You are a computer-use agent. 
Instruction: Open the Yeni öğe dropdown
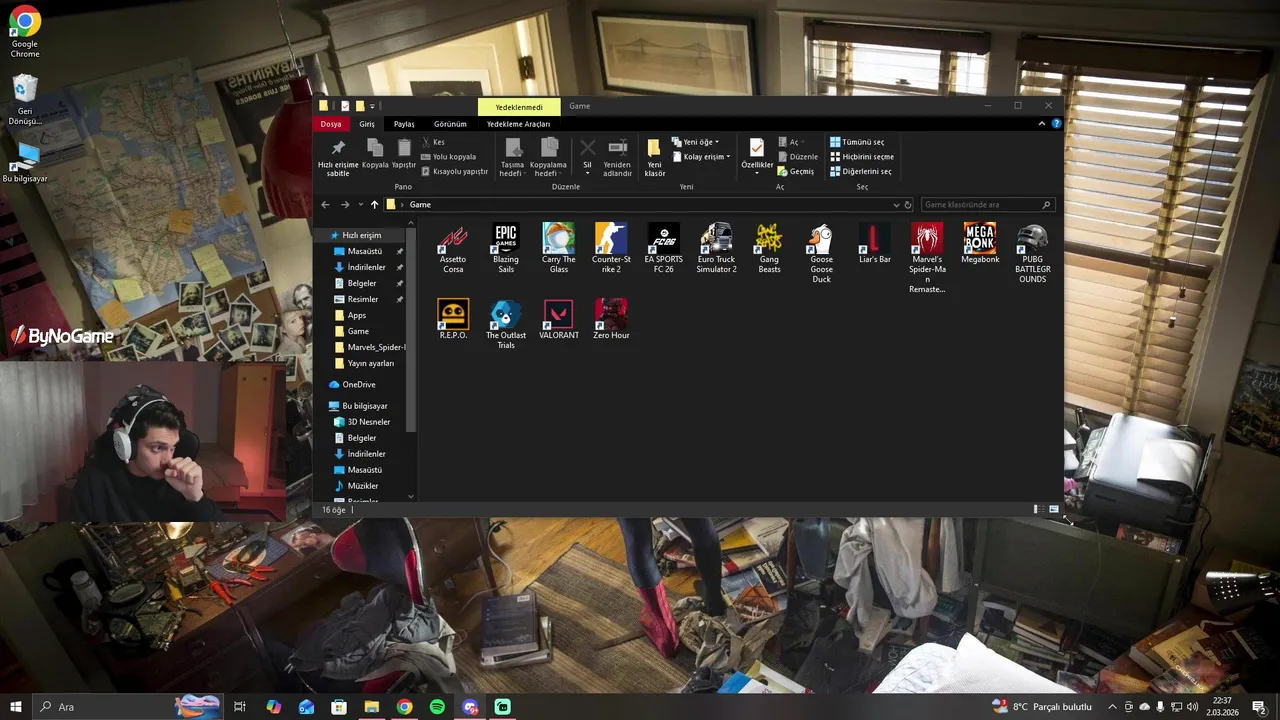click(696, 142)
